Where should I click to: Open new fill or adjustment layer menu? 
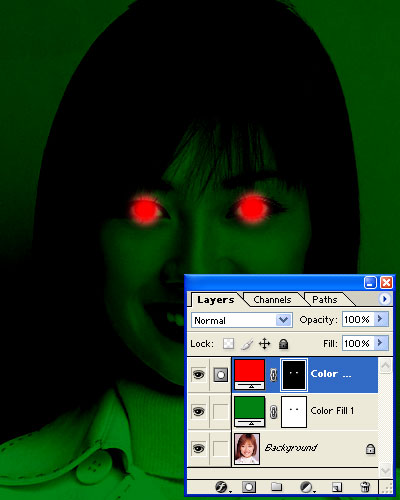coord(306,487)
